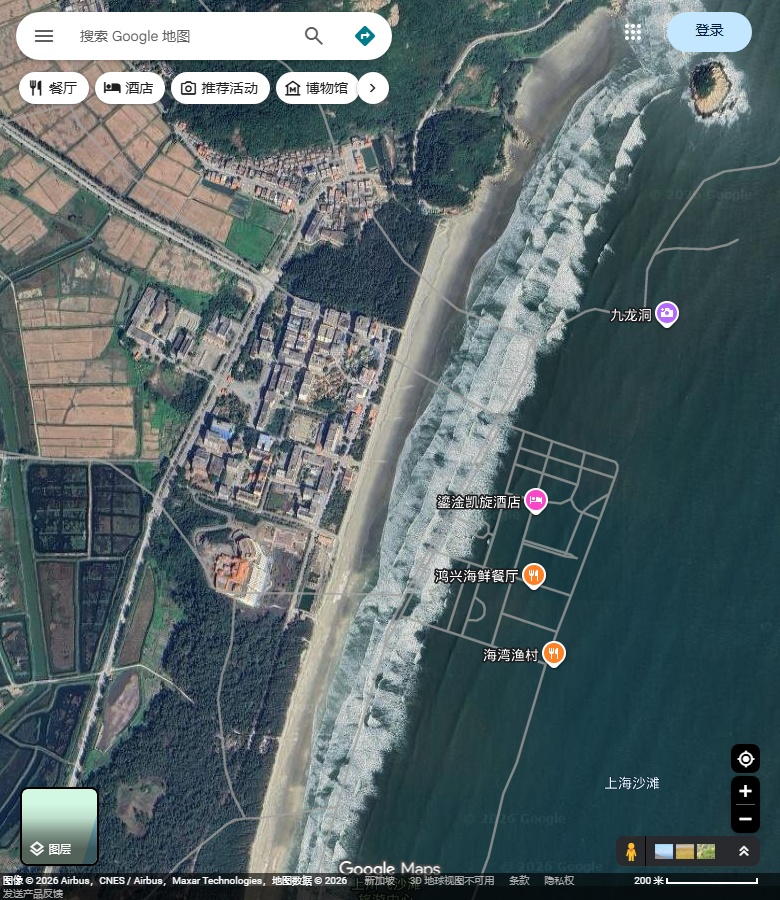Select the Street View pegman

click(x=631, y=851)
